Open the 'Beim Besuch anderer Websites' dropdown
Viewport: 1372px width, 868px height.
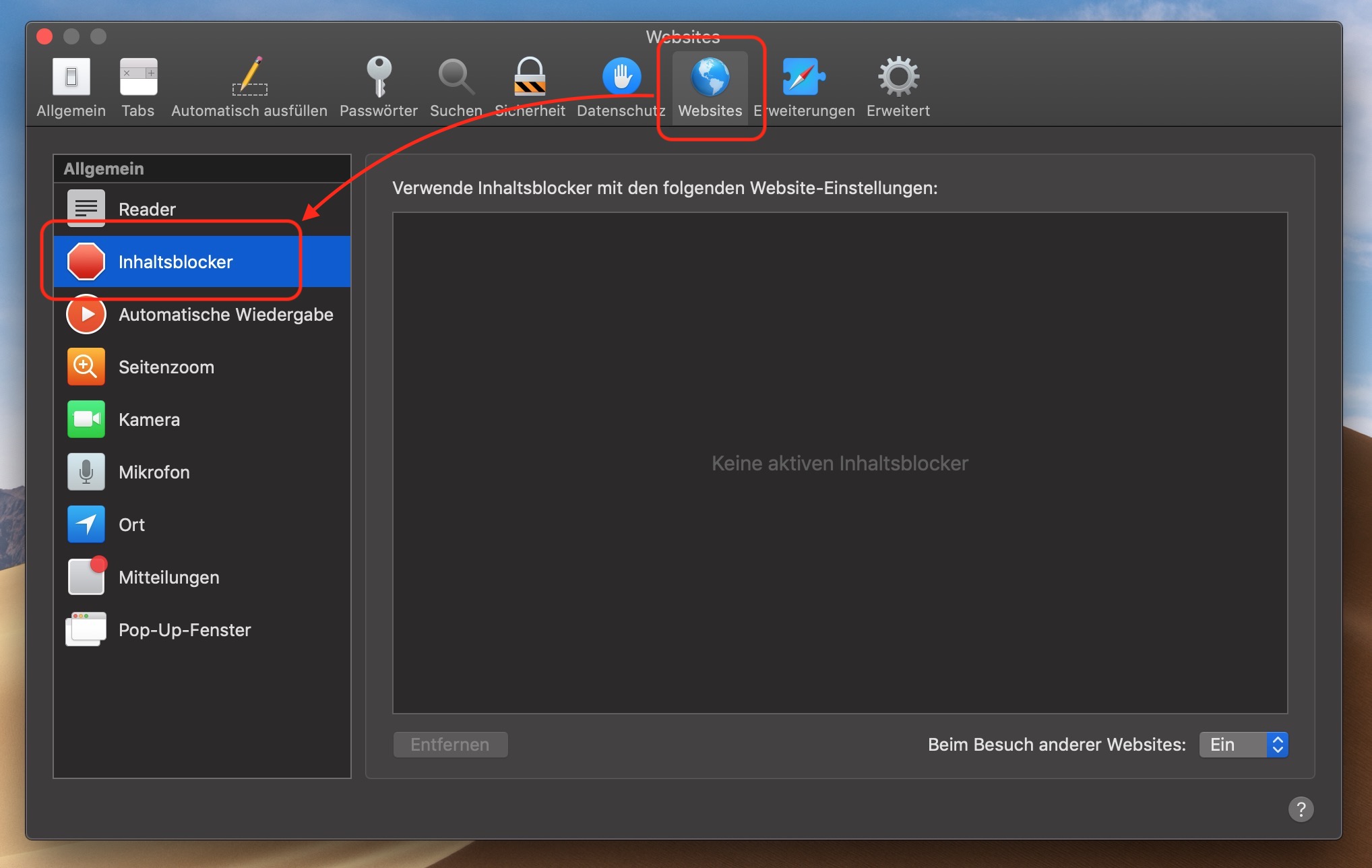1243,745
